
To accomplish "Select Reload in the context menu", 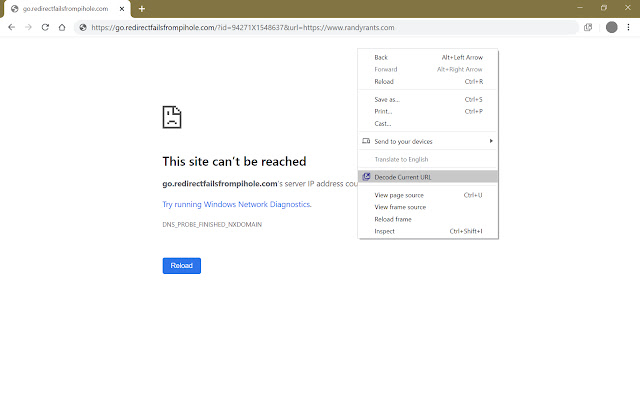I will tap(428, 82).
